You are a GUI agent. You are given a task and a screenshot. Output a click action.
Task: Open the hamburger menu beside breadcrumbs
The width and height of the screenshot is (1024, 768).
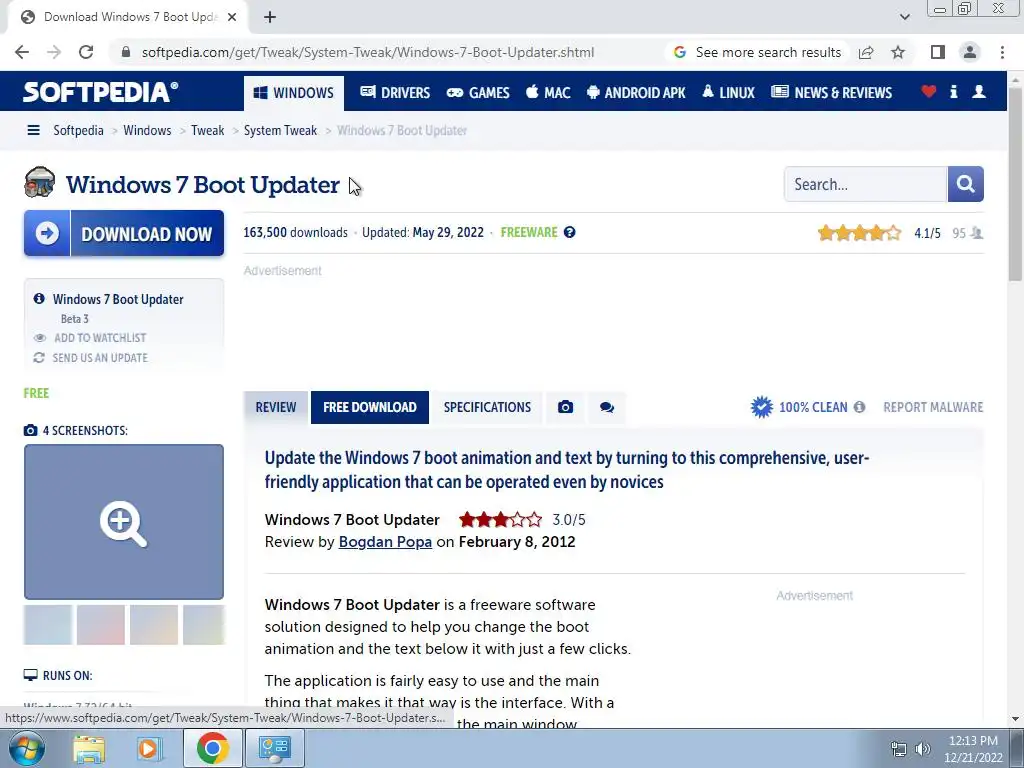tap(33, 131)
